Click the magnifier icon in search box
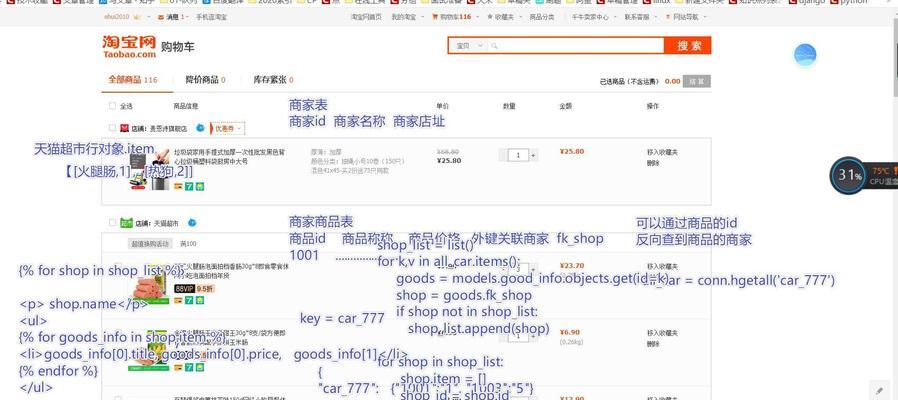 (x=494, y=46)
